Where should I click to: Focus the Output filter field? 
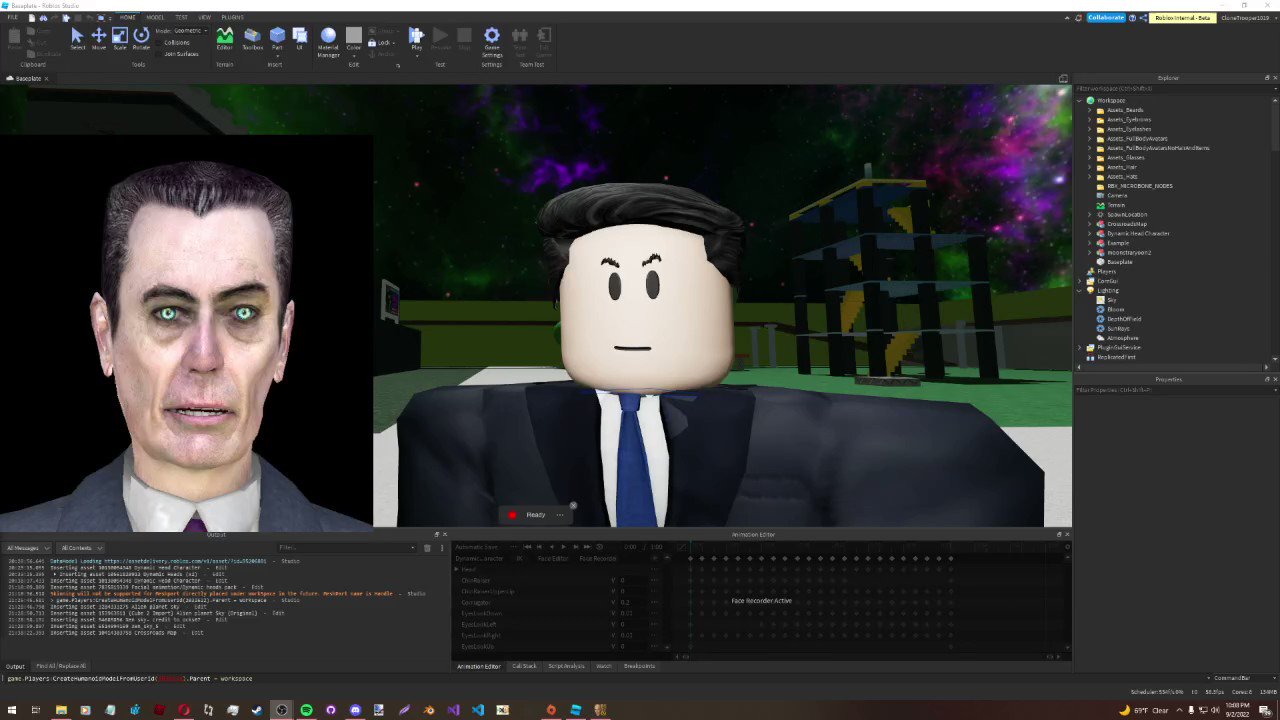346,548
